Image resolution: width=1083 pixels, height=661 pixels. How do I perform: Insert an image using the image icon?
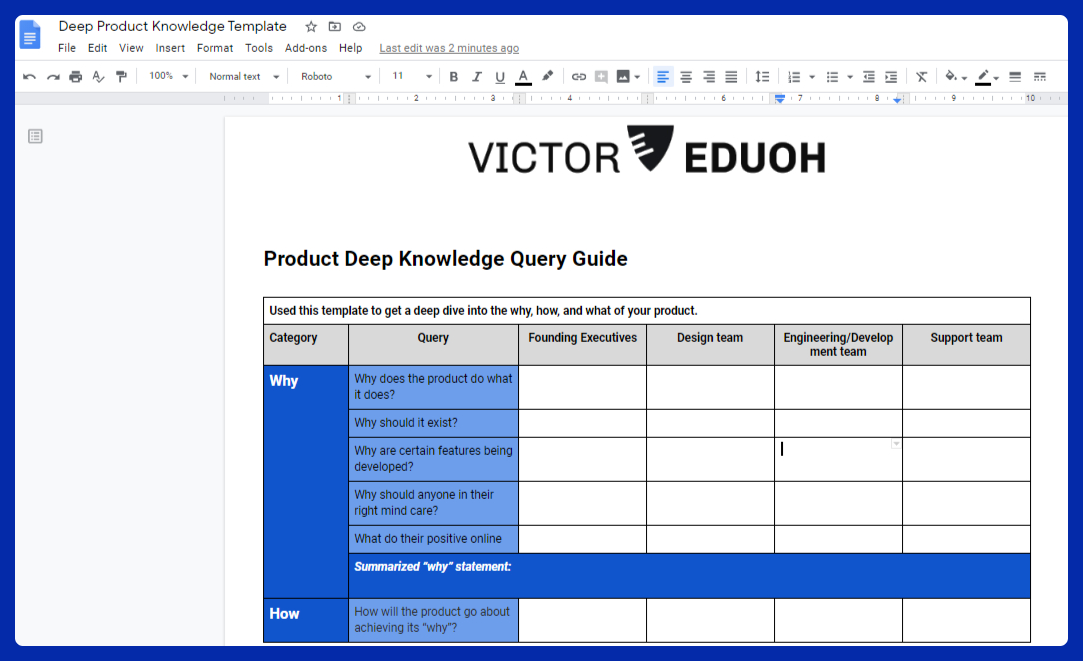pyautogui.click(x=623, y=77)
